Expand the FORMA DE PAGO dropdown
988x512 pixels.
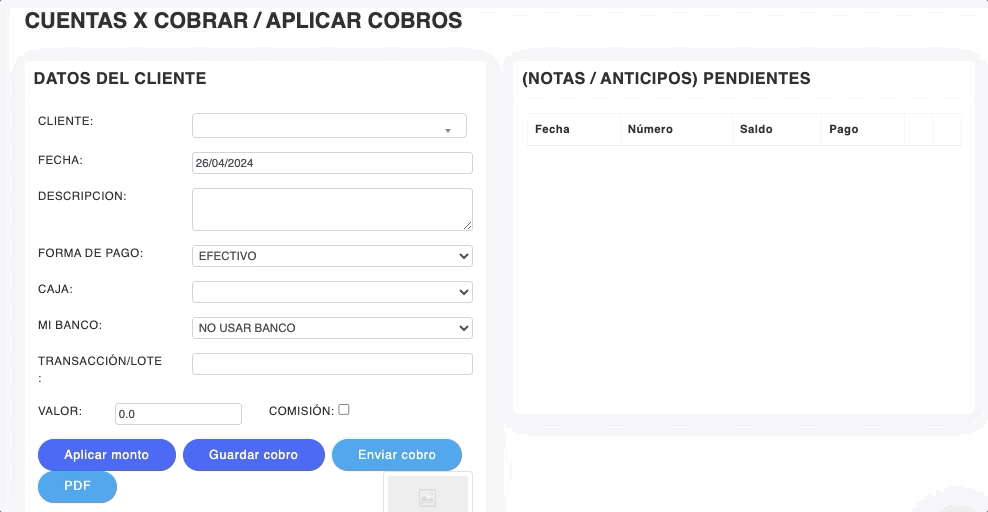click(x=332, y=256)
